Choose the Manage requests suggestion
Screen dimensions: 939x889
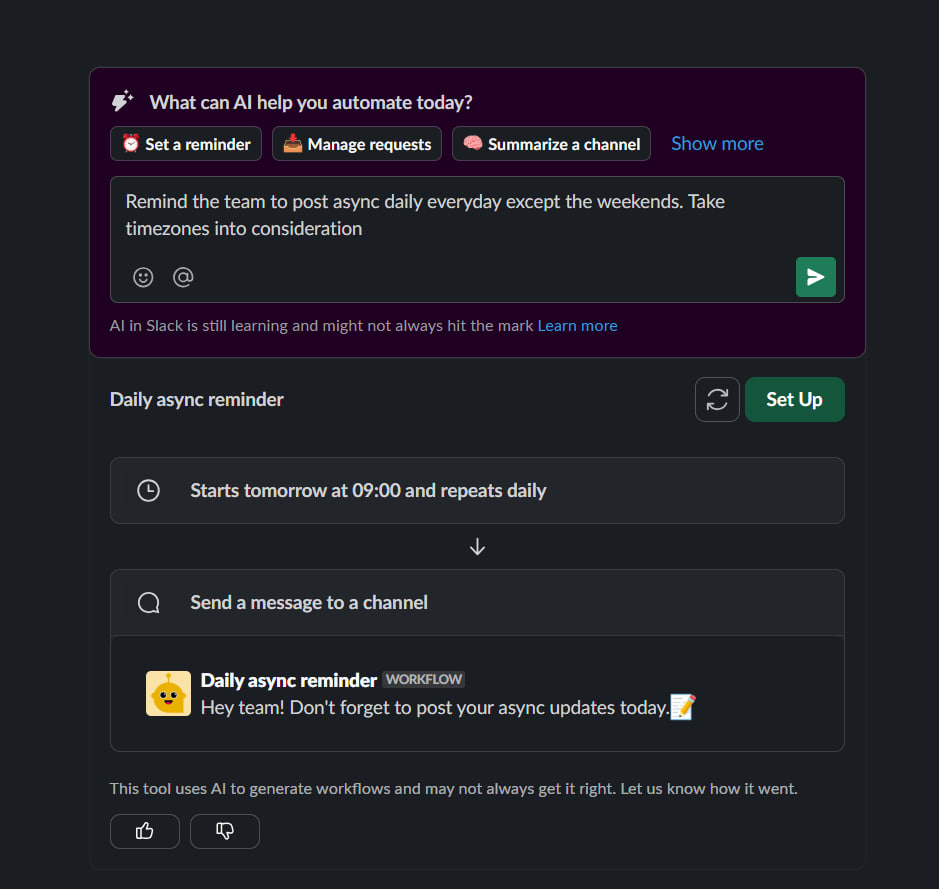(357, 144)
